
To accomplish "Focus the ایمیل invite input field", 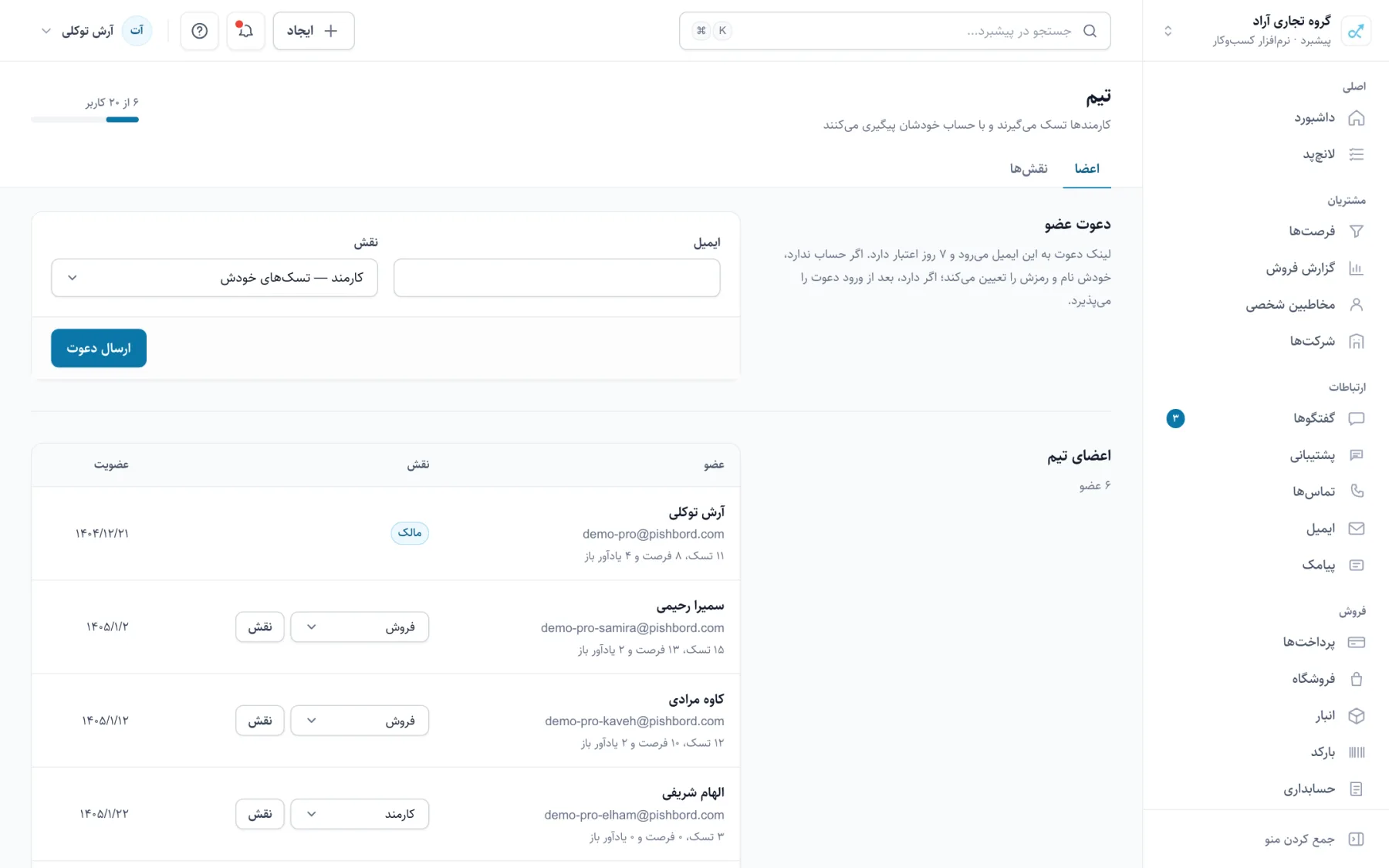I will pyautogui.click(x=556, y=278).
